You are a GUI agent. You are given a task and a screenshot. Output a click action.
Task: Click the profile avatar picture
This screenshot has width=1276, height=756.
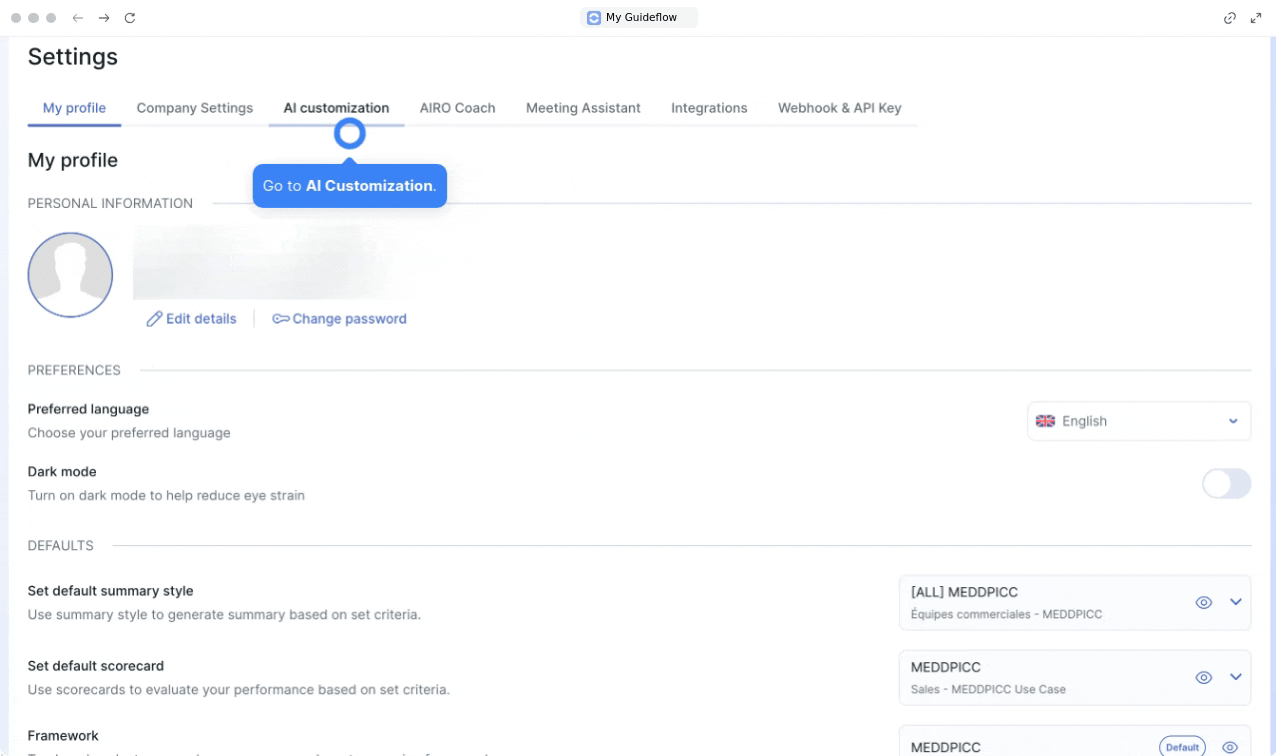[70, 275]
